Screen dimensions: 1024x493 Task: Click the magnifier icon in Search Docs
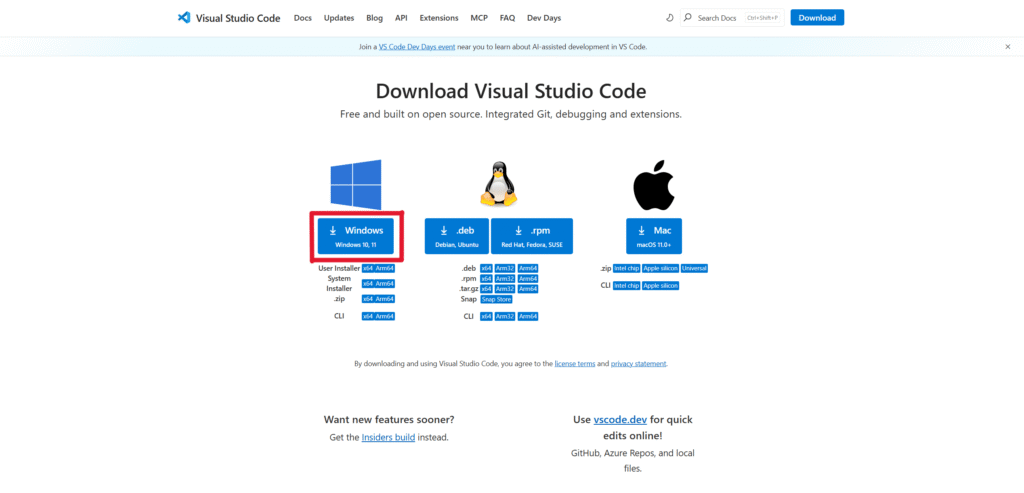tap(688, 18)
